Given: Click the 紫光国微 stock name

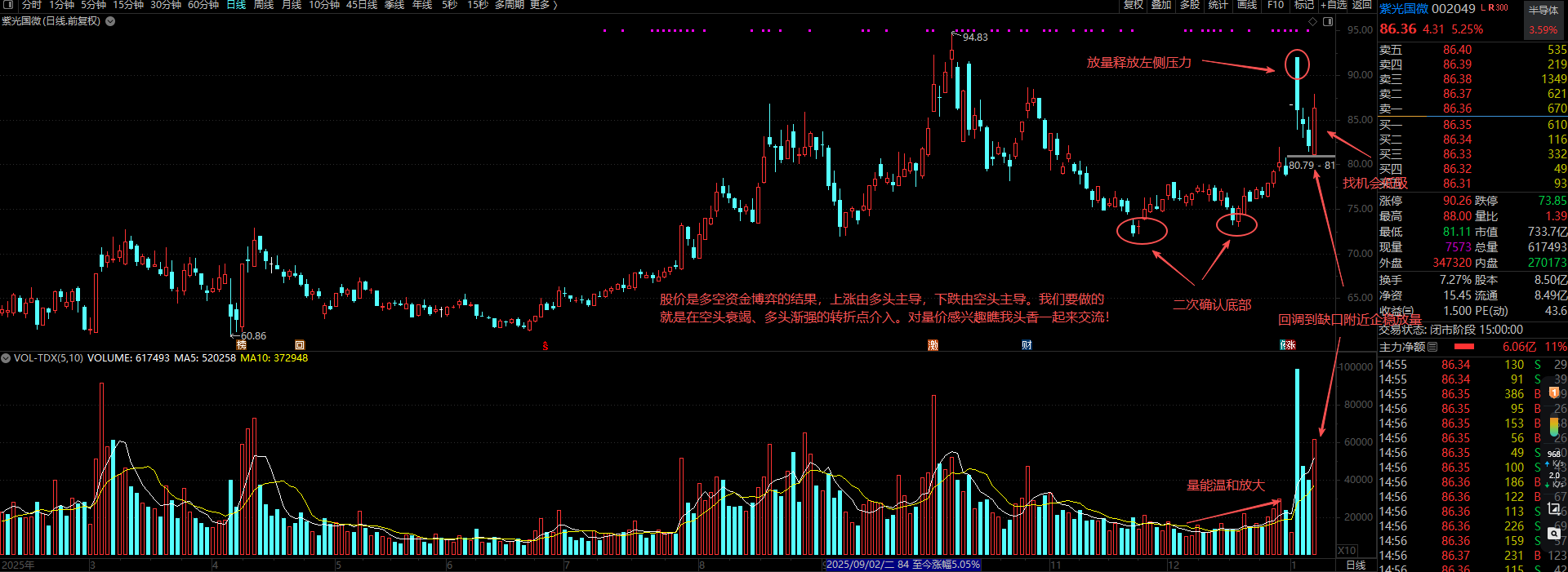Looking at the screenshot, I should tap(1403, 8).
